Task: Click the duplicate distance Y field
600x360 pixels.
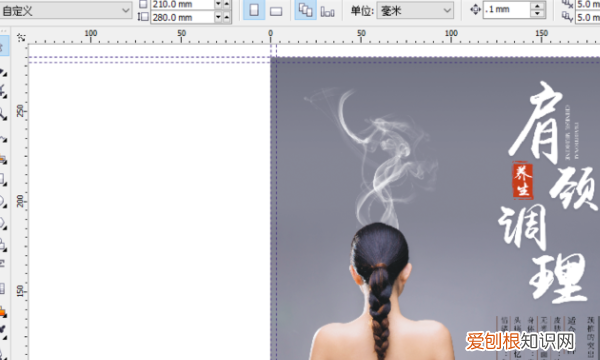Action: pos(588,17)
